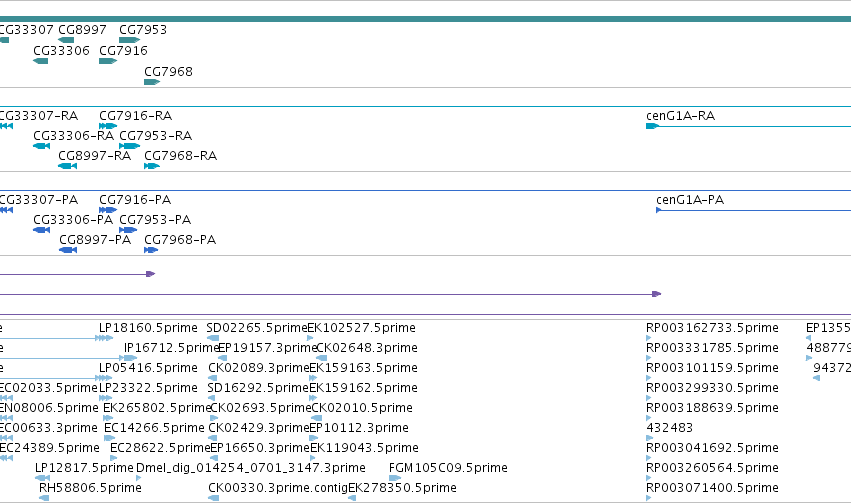The image size is (851, 503).
Task: Select RP003101159.5prime label
Action: point(712,368)
